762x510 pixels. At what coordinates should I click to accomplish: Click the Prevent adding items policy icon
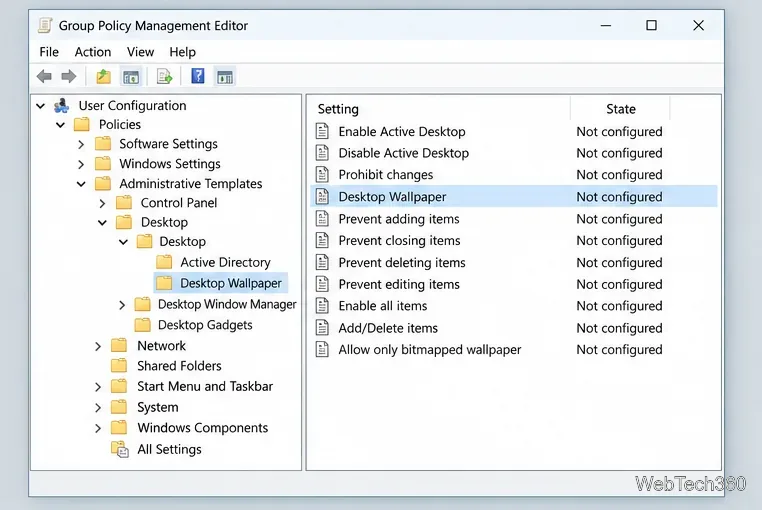322,219
